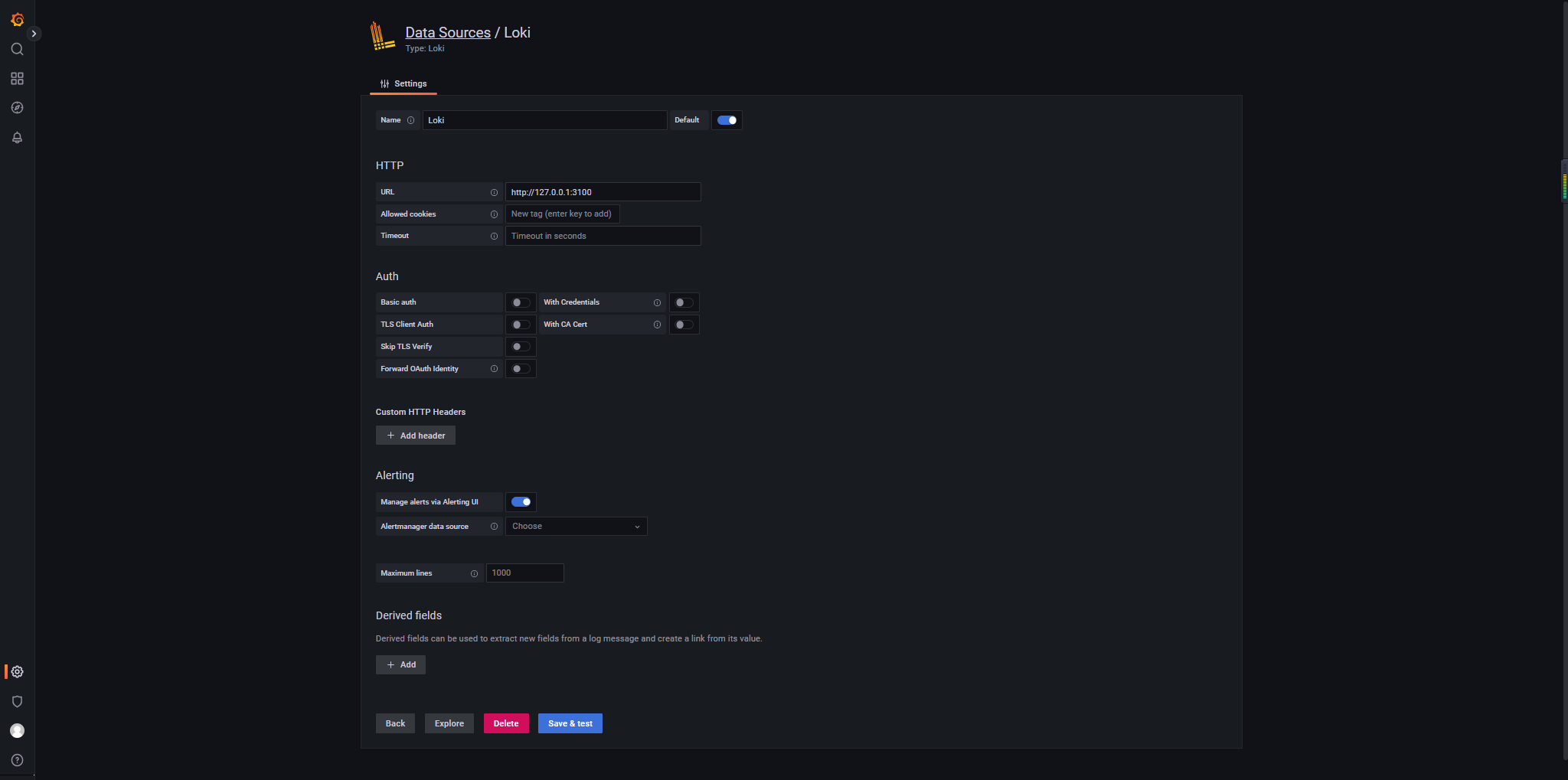Enable Forward OAuth Identity toggle
The height and width of the screenshot is (780, 1568).
click(521, 369)
